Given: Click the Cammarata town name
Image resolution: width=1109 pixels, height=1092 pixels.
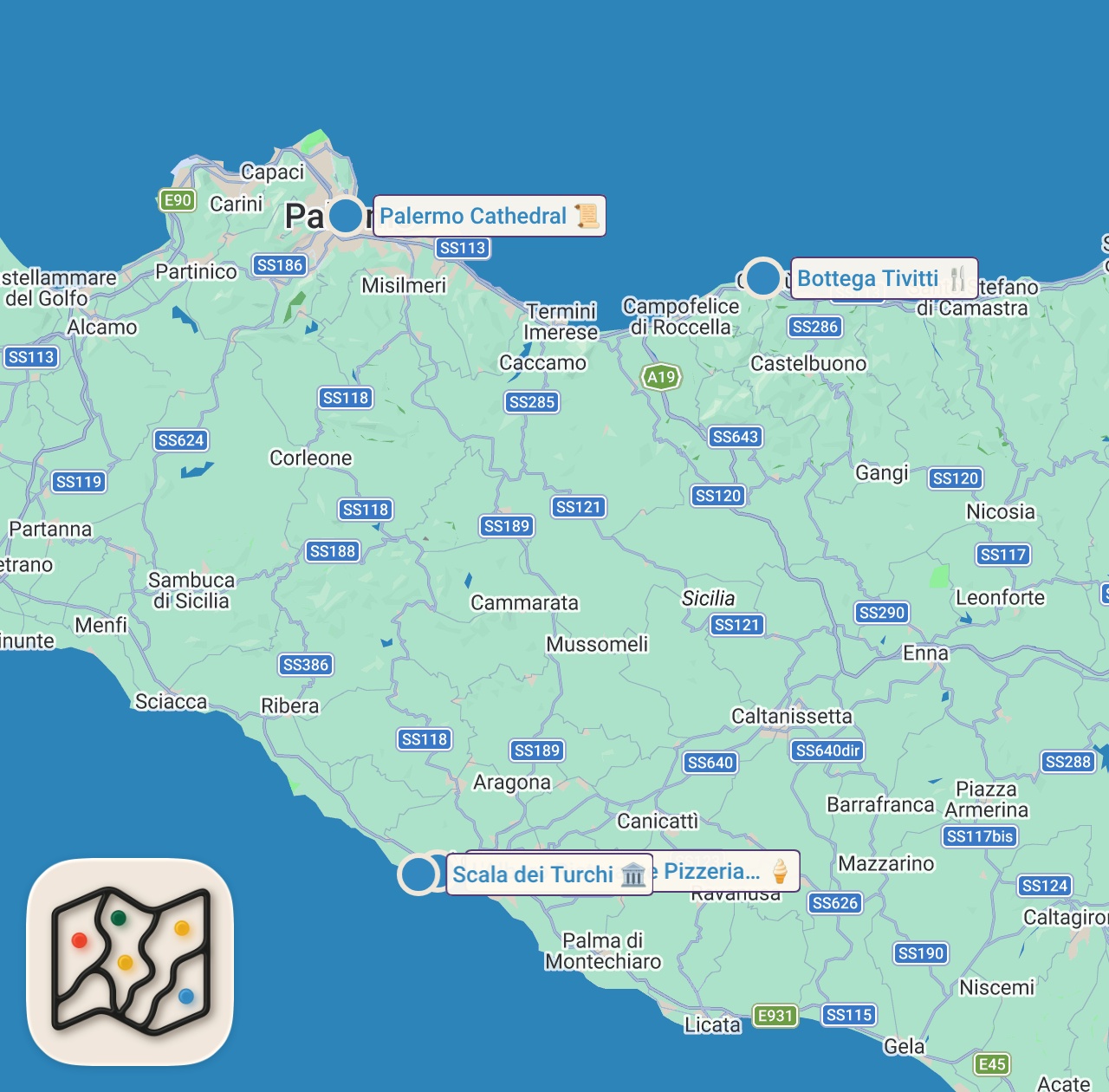Looking at the screenshot, I should point(524,602).
